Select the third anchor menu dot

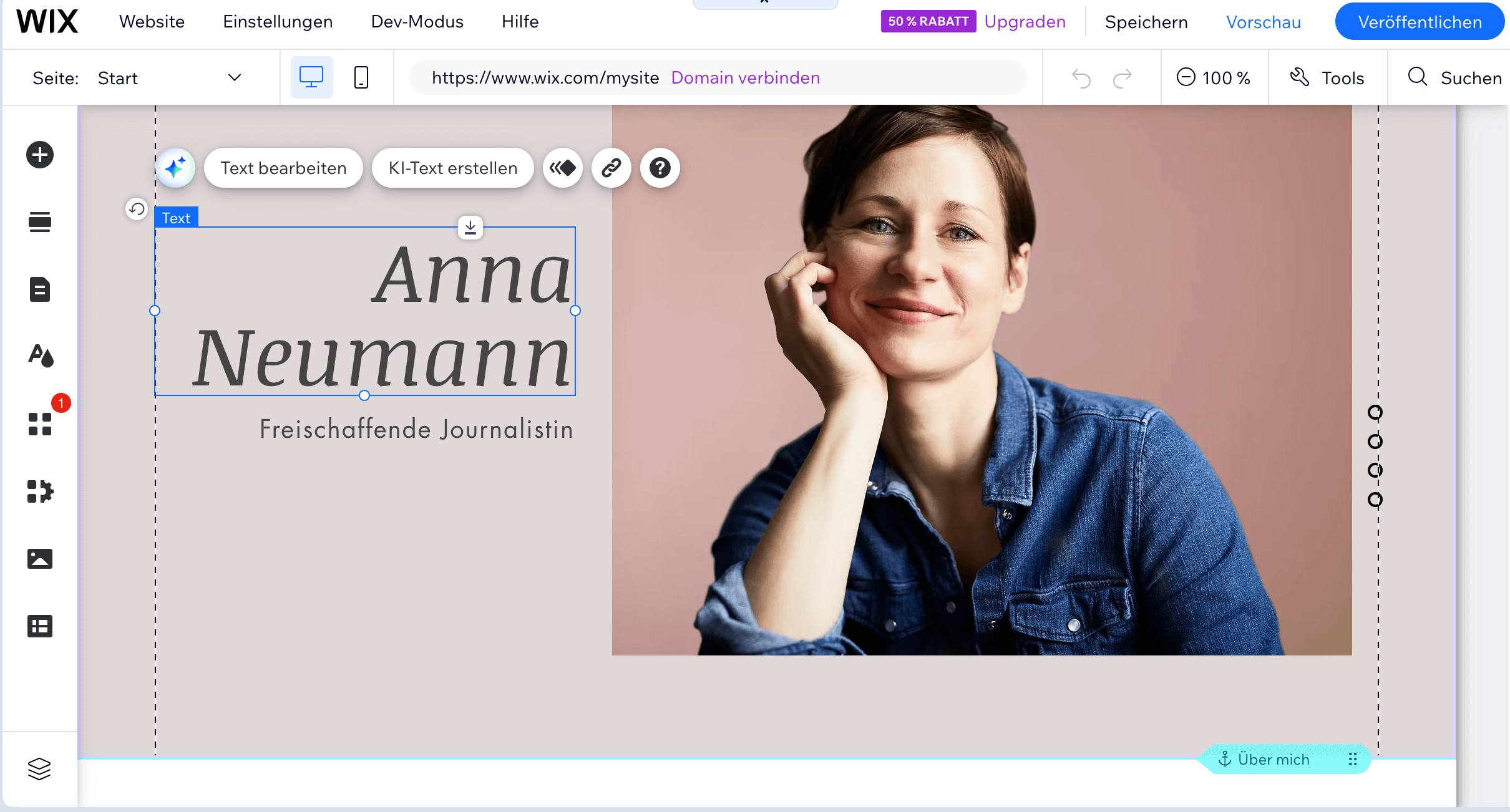coord(1375,470)
